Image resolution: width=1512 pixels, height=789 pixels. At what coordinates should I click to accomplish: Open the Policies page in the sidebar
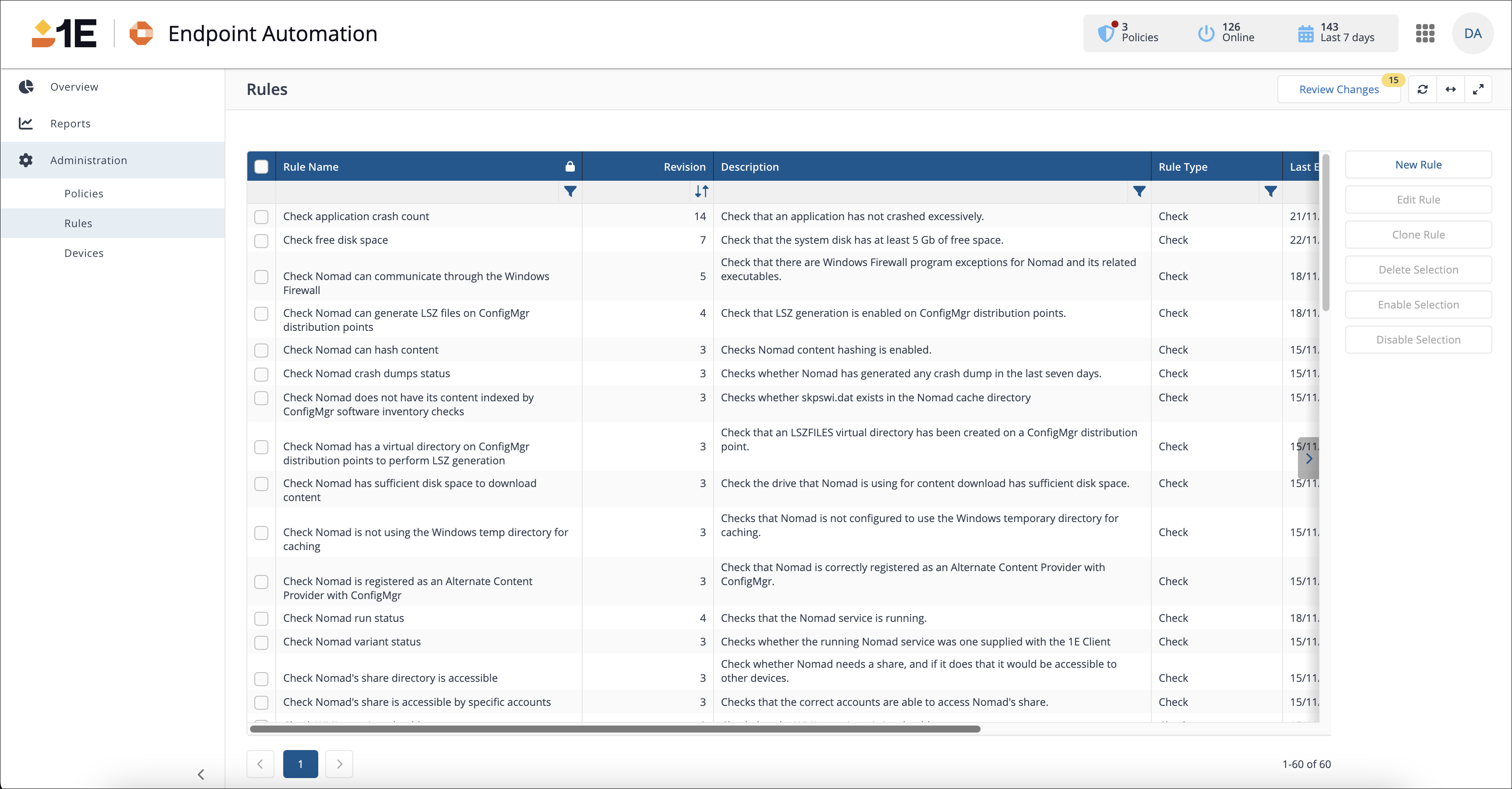click(84, 193)
